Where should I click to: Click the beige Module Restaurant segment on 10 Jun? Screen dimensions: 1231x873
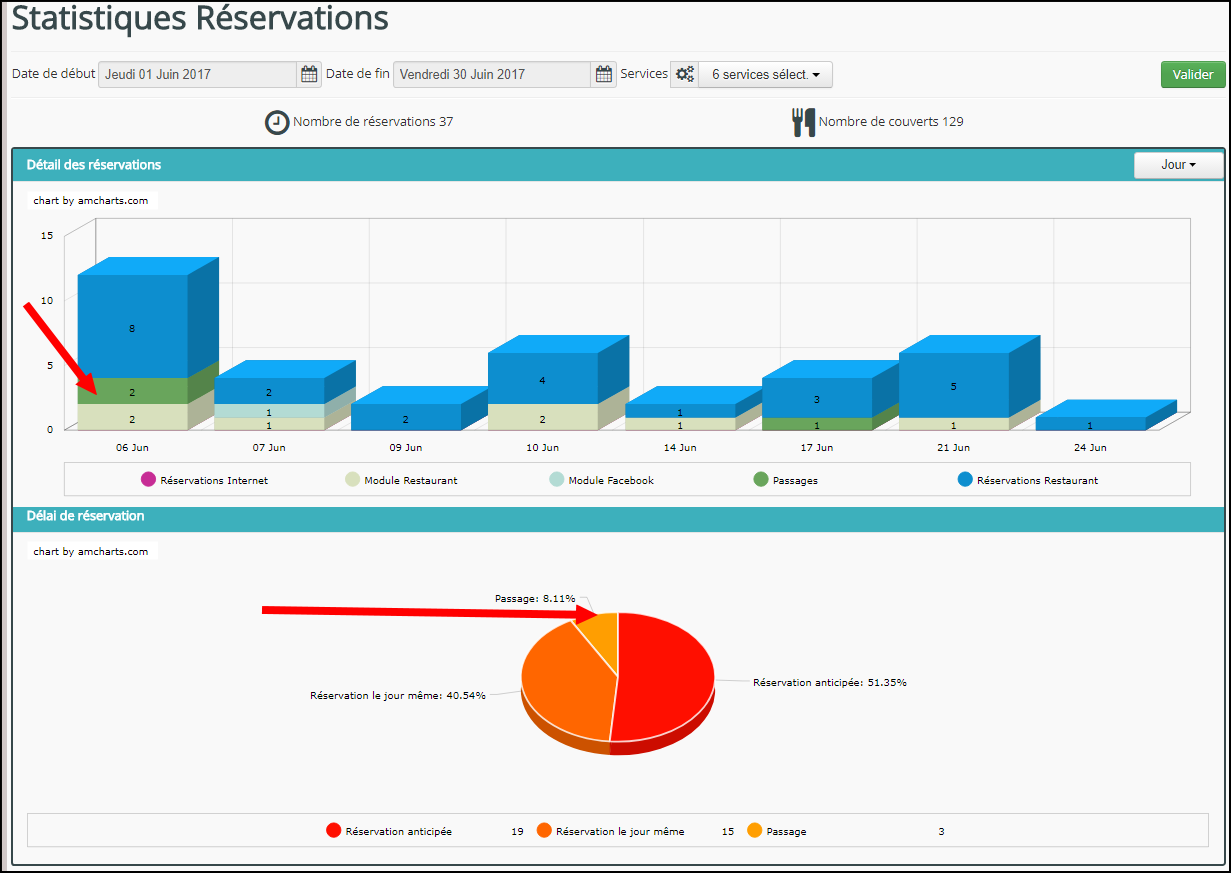543,417
